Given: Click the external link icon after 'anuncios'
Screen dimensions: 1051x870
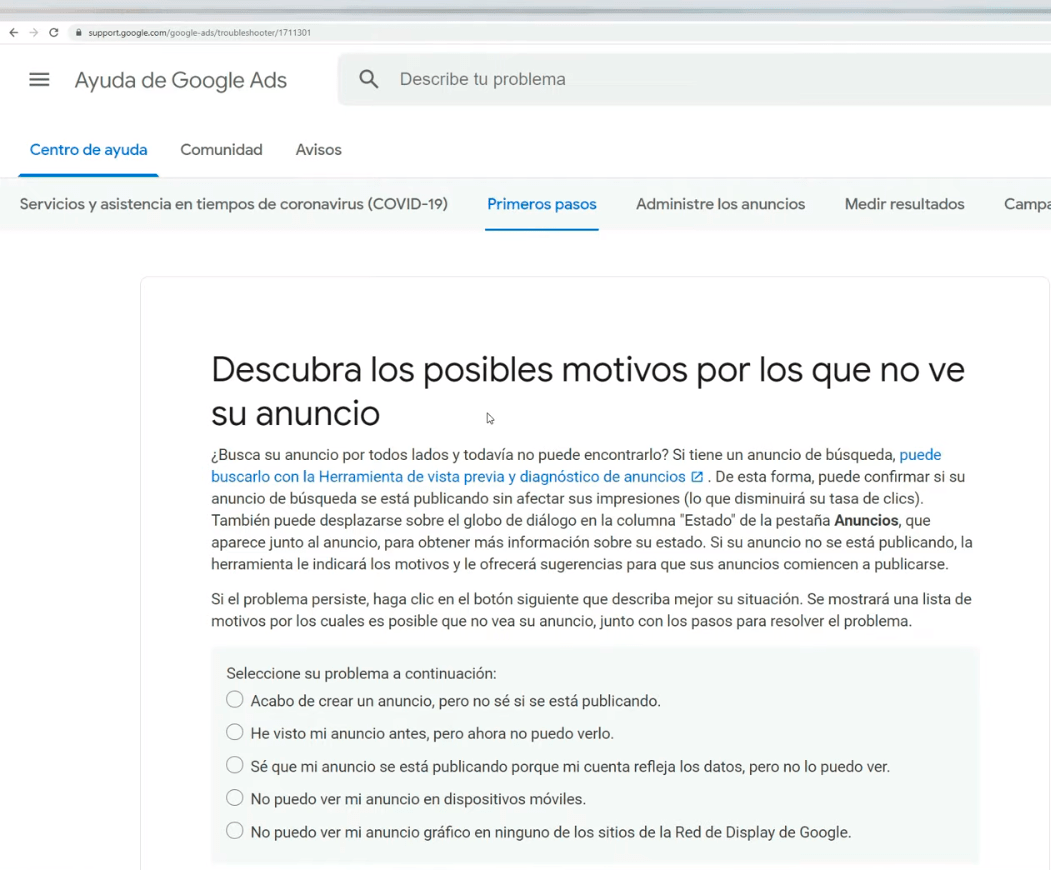Looking at the screenshot, I should tap(697, 477).
